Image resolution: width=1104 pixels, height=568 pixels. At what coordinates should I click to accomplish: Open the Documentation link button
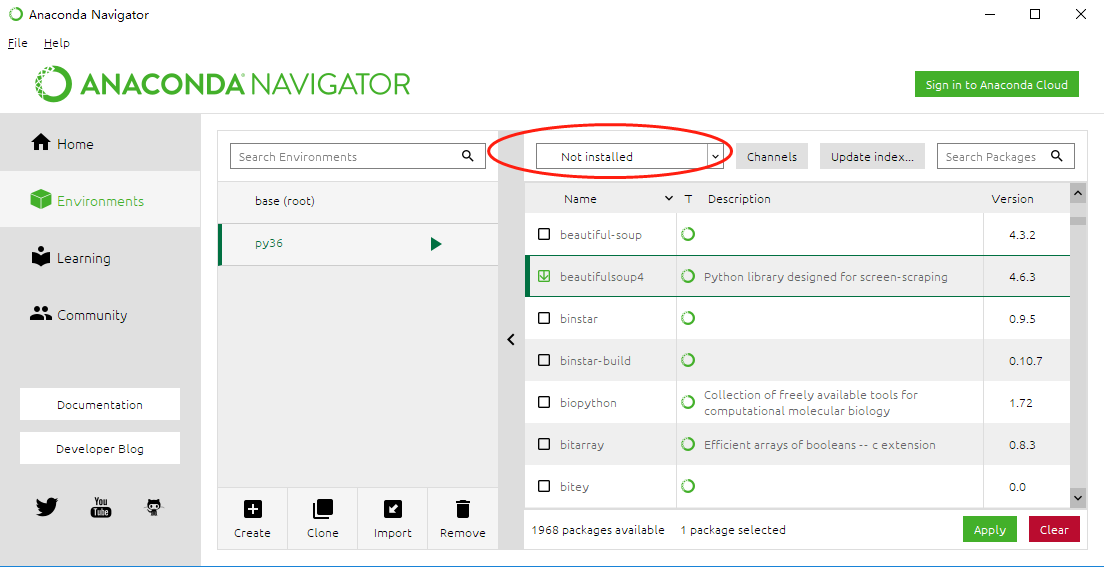click(x=100, y=405)
